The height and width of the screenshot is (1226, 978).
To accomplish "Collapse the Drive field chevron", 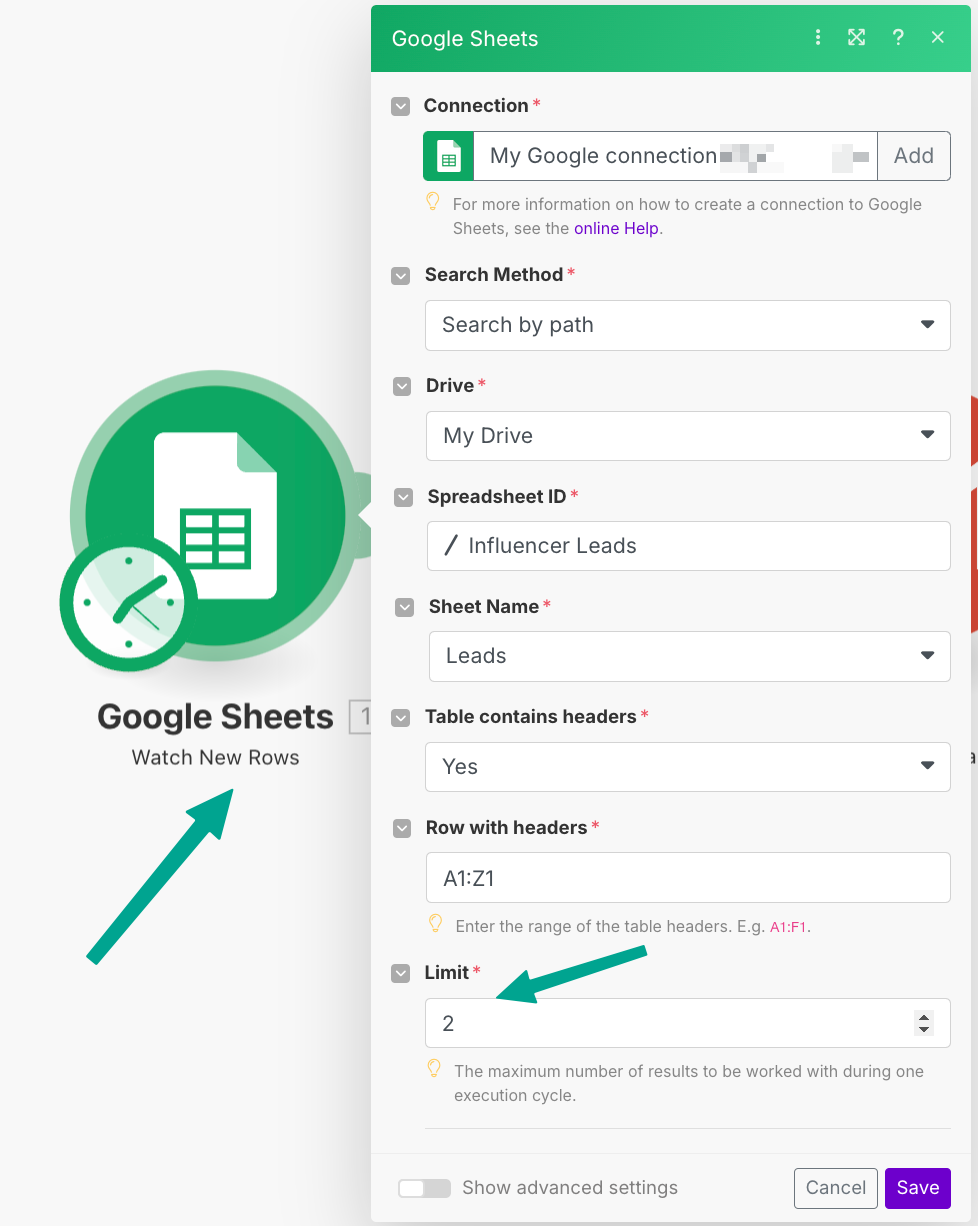I will pyautogui.click(x=402, y=386).
